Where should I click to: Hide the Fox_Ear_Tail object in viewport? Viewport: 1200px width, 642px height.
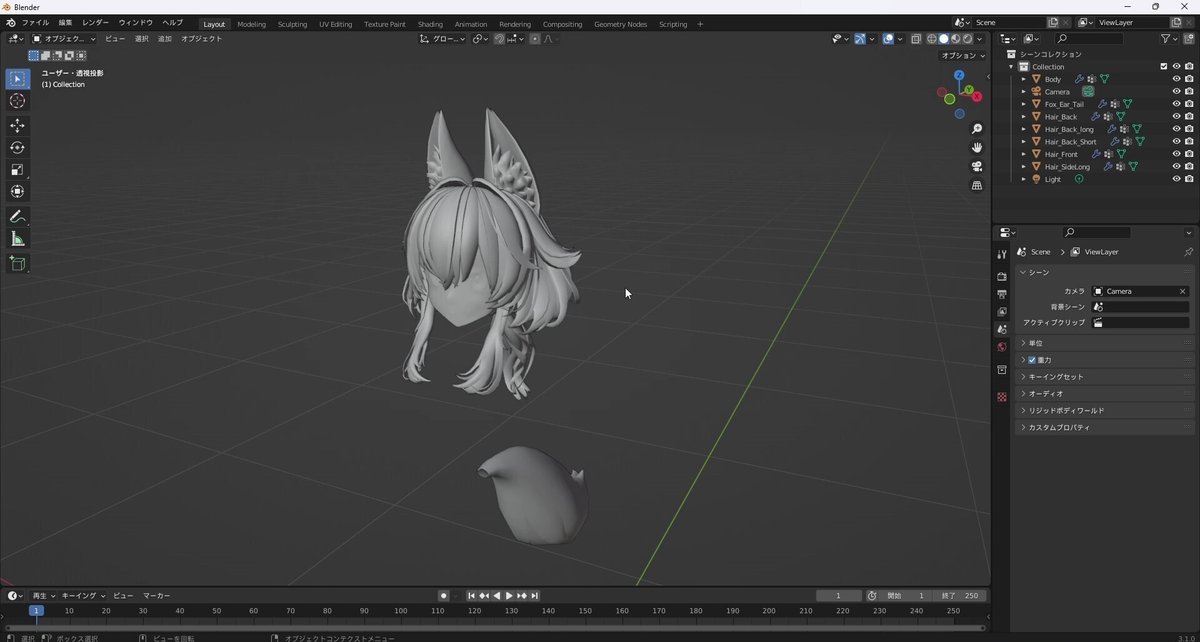coord(1176,104)
